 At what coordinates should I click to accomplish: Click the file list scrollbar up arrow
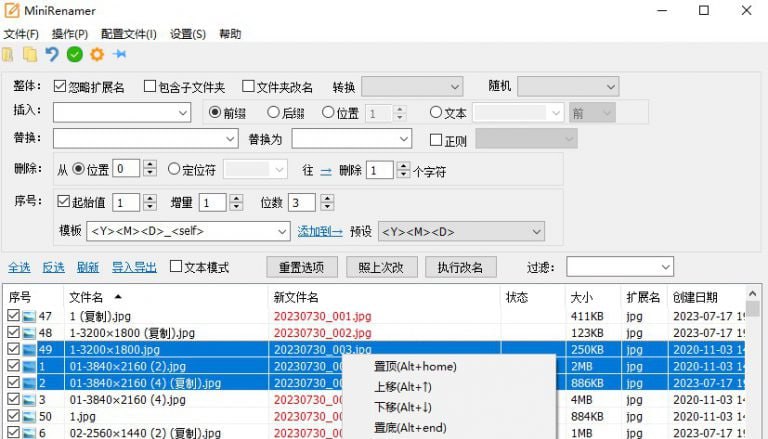pyautogui.click(x=753, y=294)
